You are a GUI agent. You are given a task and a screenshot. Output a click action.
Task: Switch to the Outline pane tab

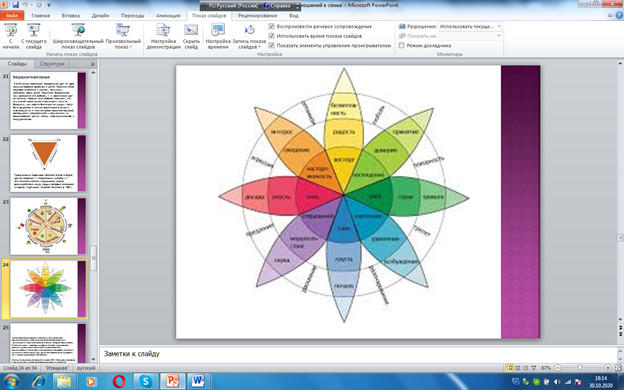(52, 64)
